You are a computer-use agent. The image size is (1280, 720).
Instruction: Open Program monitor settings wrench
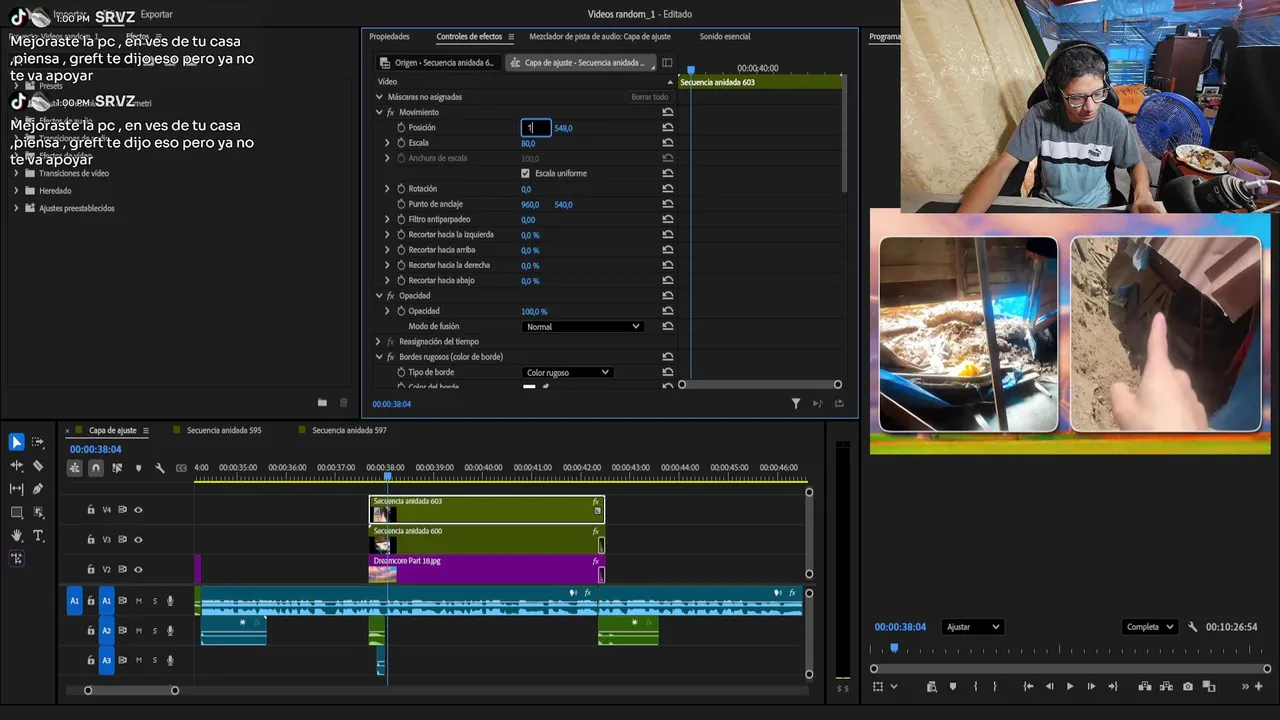click(1192, 627)
